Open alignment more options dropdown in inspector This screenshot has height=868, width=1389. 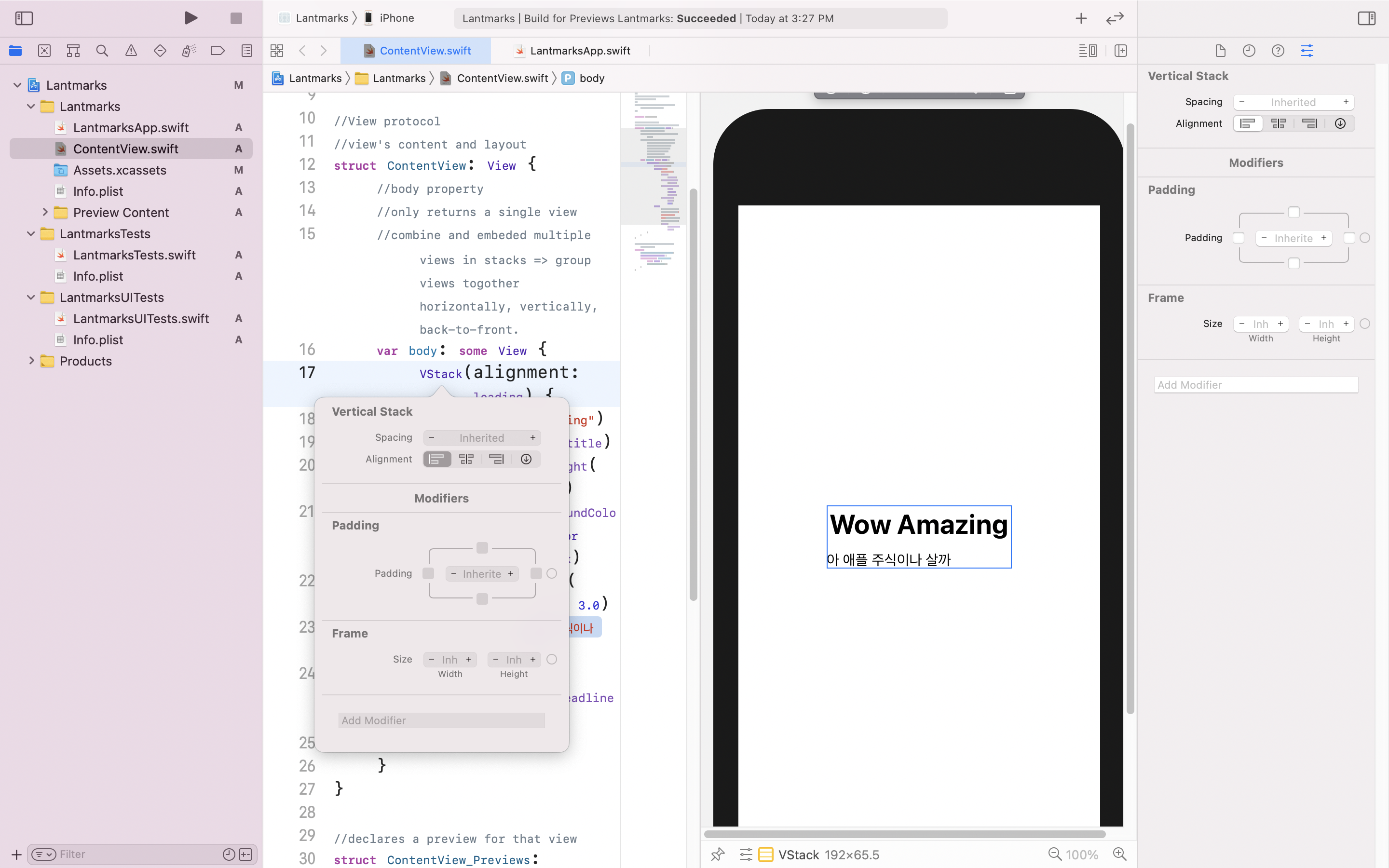(1340, 123)
